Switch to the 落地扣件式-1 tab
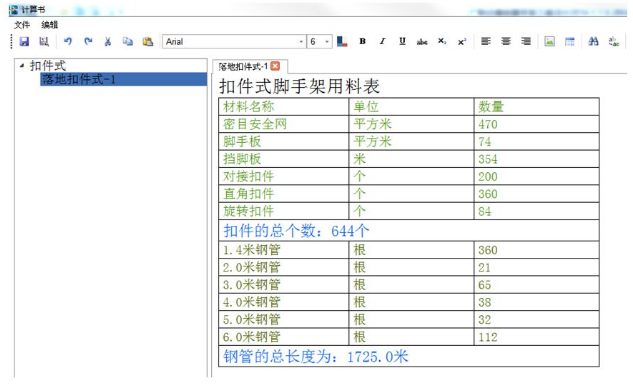The height and width of the screenshot is (391, 633). point(243,66)
